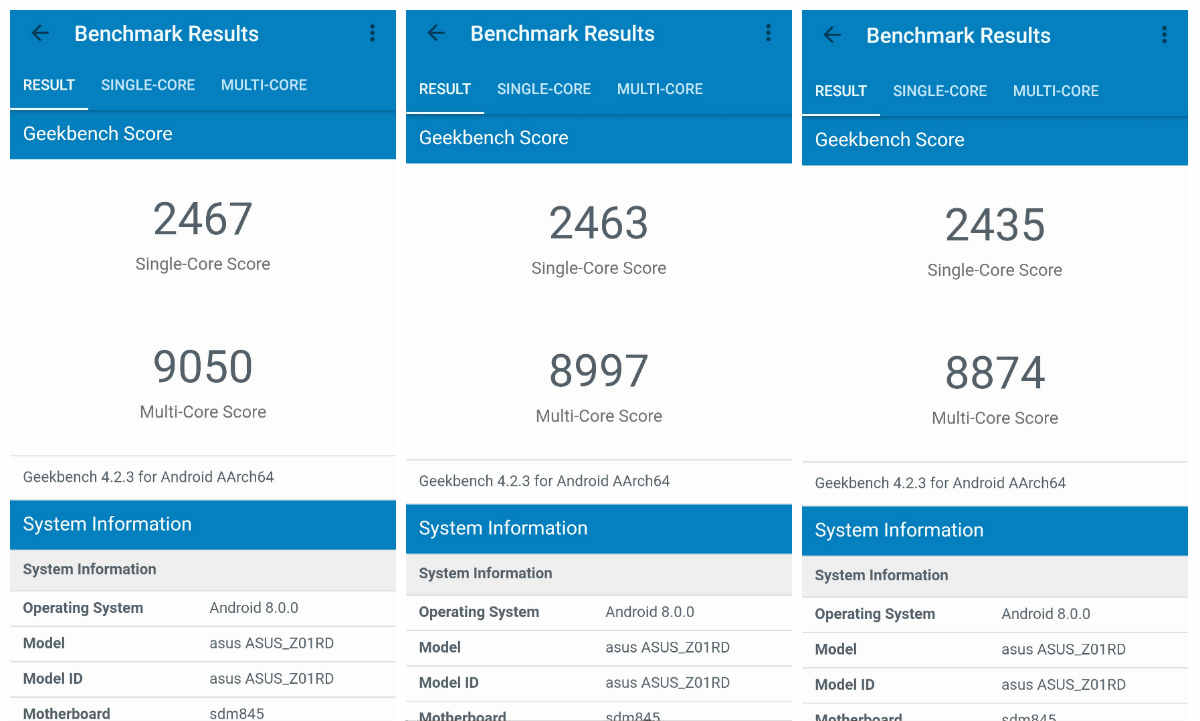The height and width of the screenshot is (721, 1200).
Task: Click blue System Information header, left screenshot
Action: tap(203, 525)
